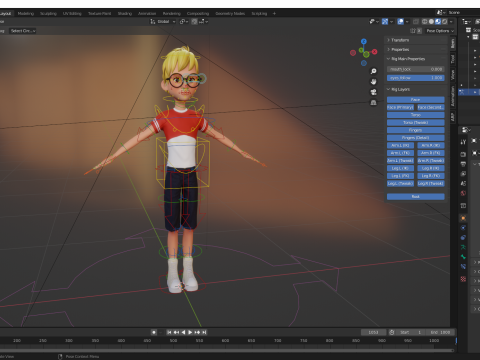
Task: Toggle the Root rig layer
Action: click(416, 196)
